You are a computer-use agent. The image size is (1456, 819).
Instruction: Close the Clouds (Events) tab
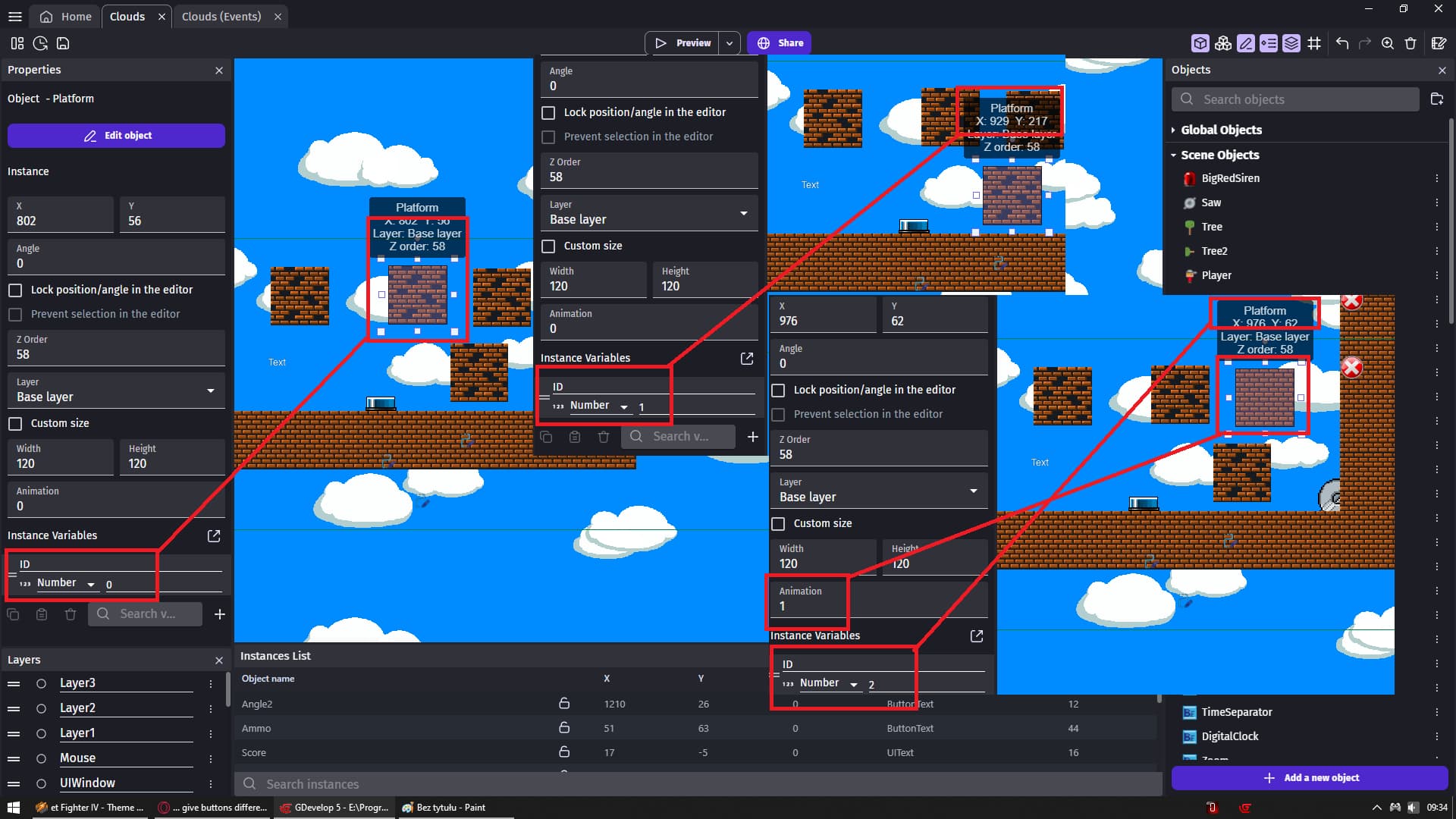278,17
